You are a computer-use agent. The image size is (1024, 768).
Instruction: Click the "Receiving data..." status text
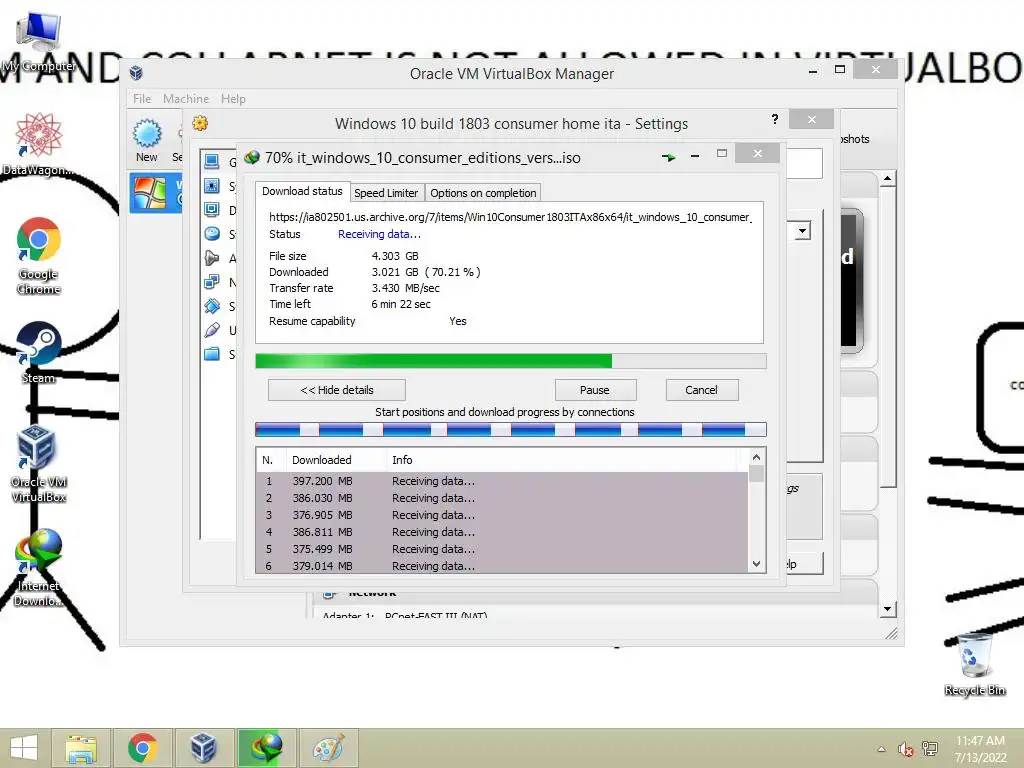point(379,234)
